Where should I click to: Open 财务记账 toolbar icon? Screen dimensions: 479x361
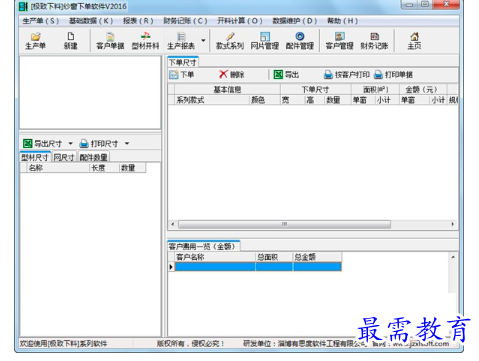point(374,41)
